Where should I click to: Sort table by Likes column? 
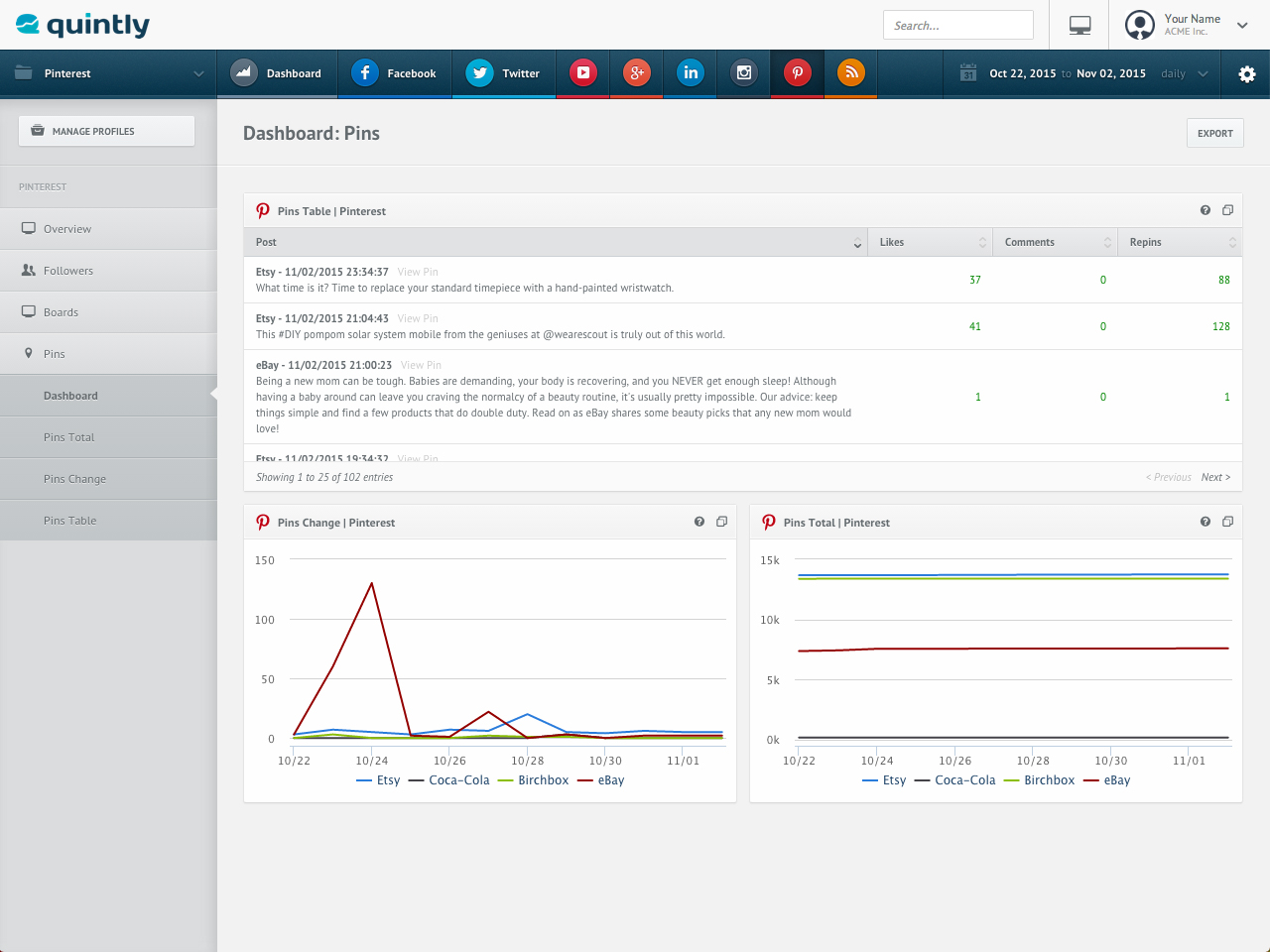[930, 242]
